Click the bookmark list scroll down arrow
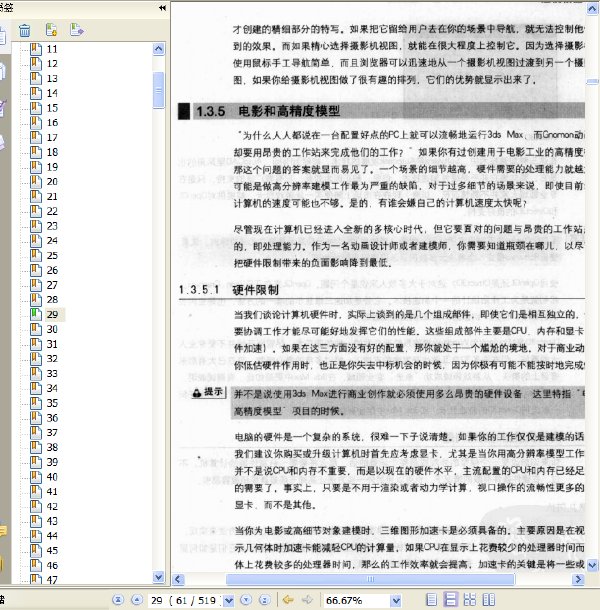 [x=158, y=577]
